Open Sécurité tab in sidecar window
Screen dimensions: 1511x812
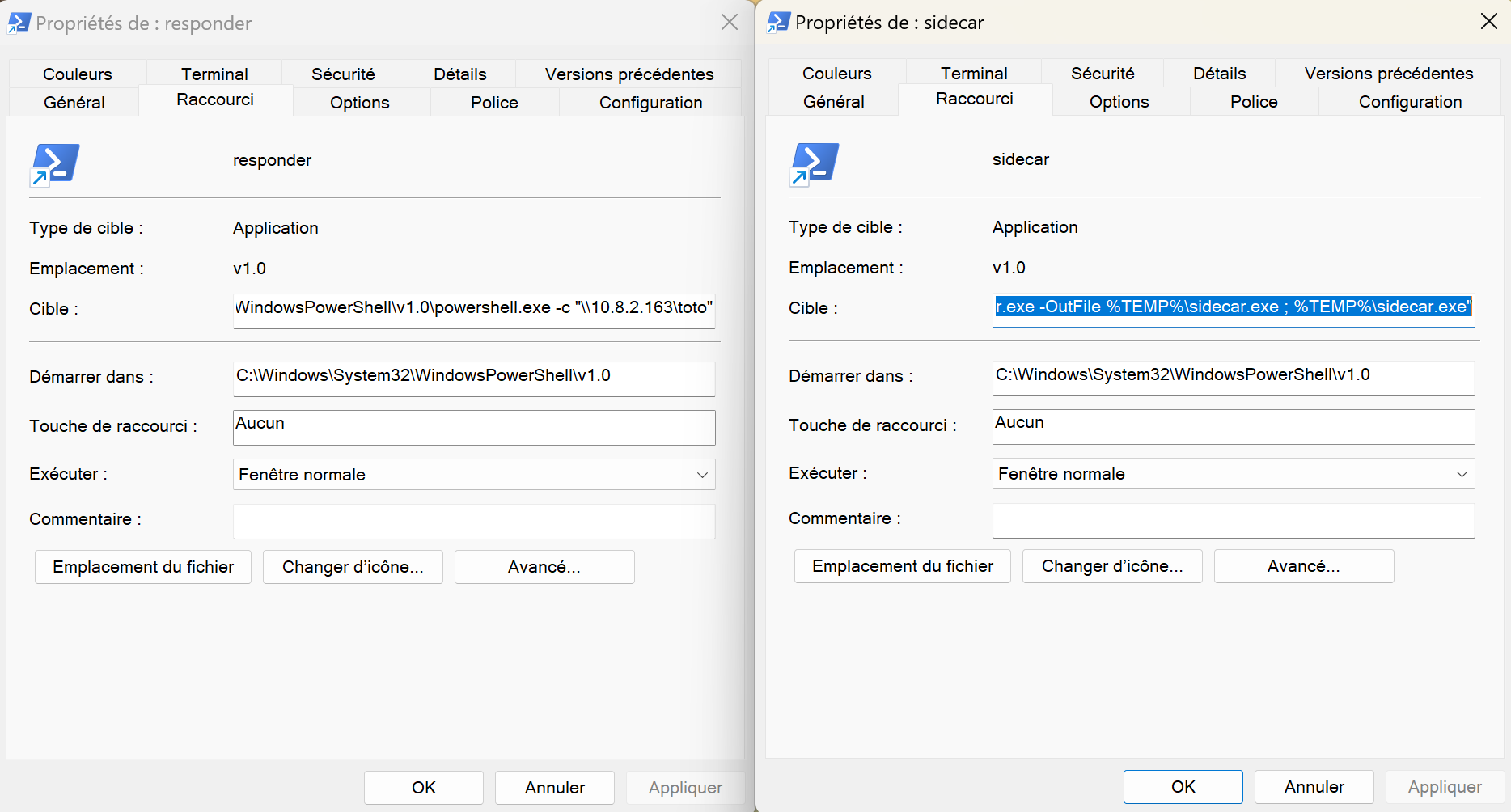click(1103, 73)
